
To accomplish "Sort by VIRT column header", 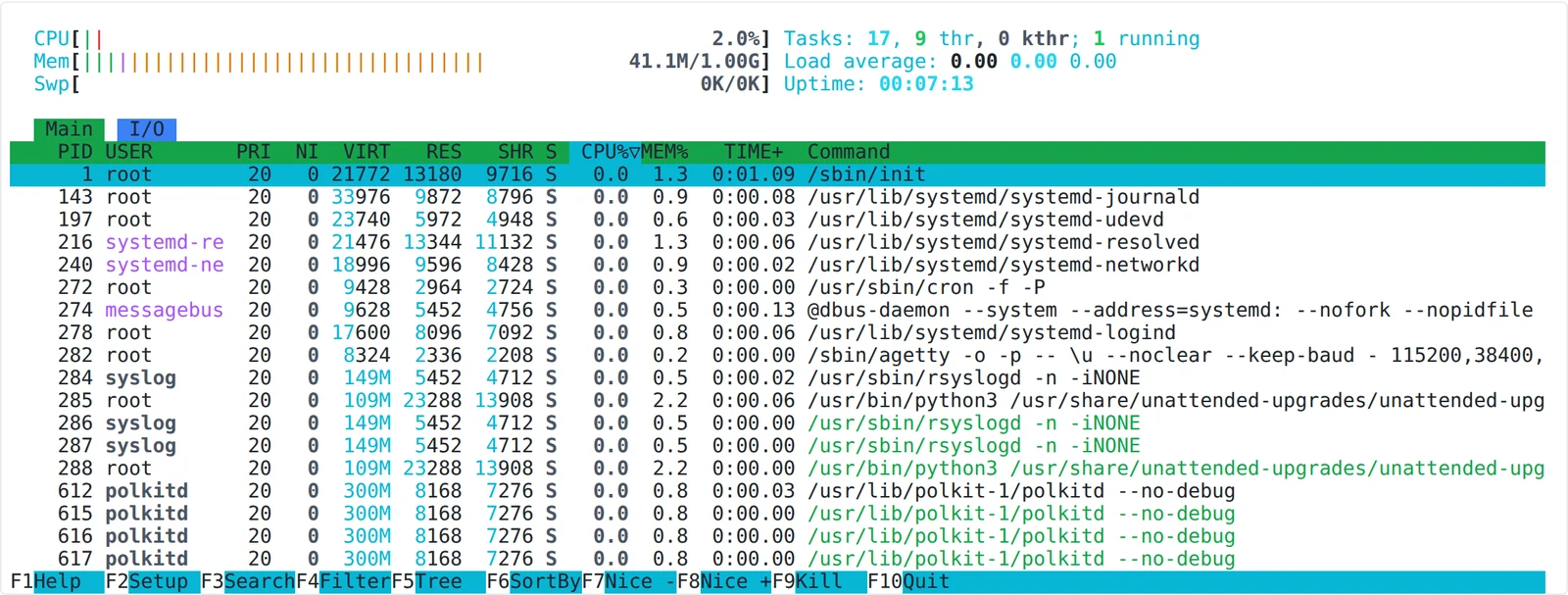I will (x=367, y=152).
